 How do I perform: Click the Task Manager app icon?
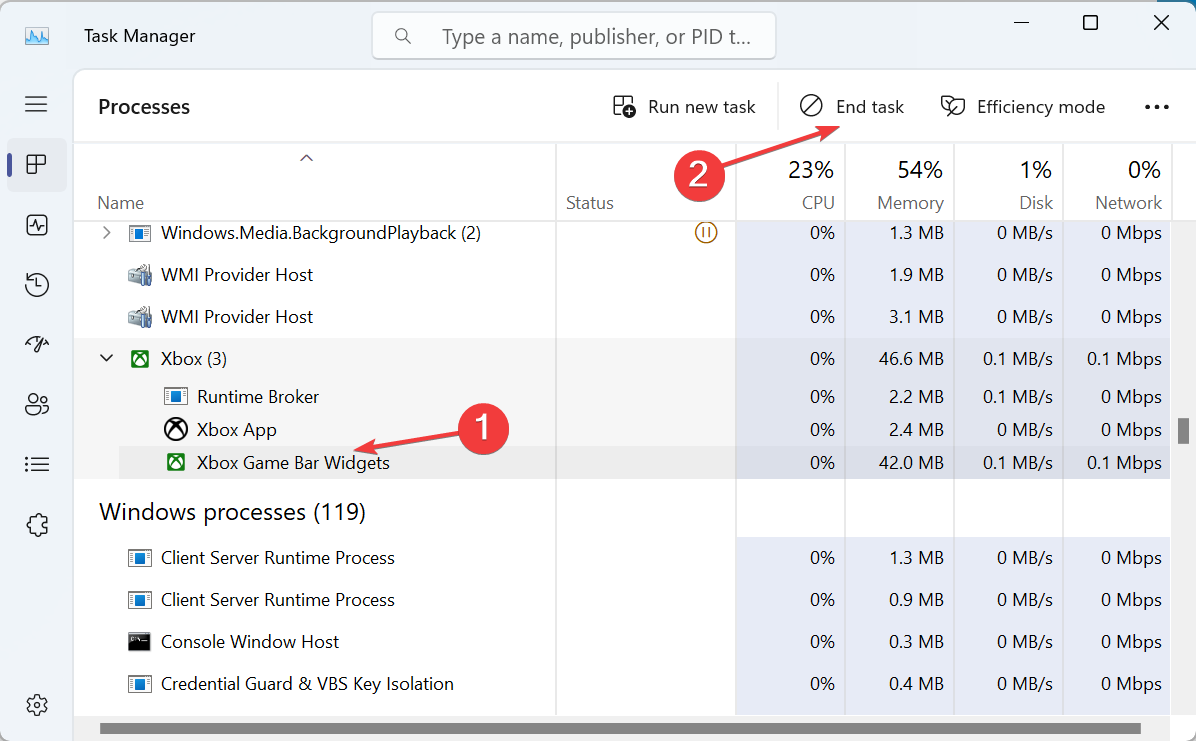click(x=37, y=36)
